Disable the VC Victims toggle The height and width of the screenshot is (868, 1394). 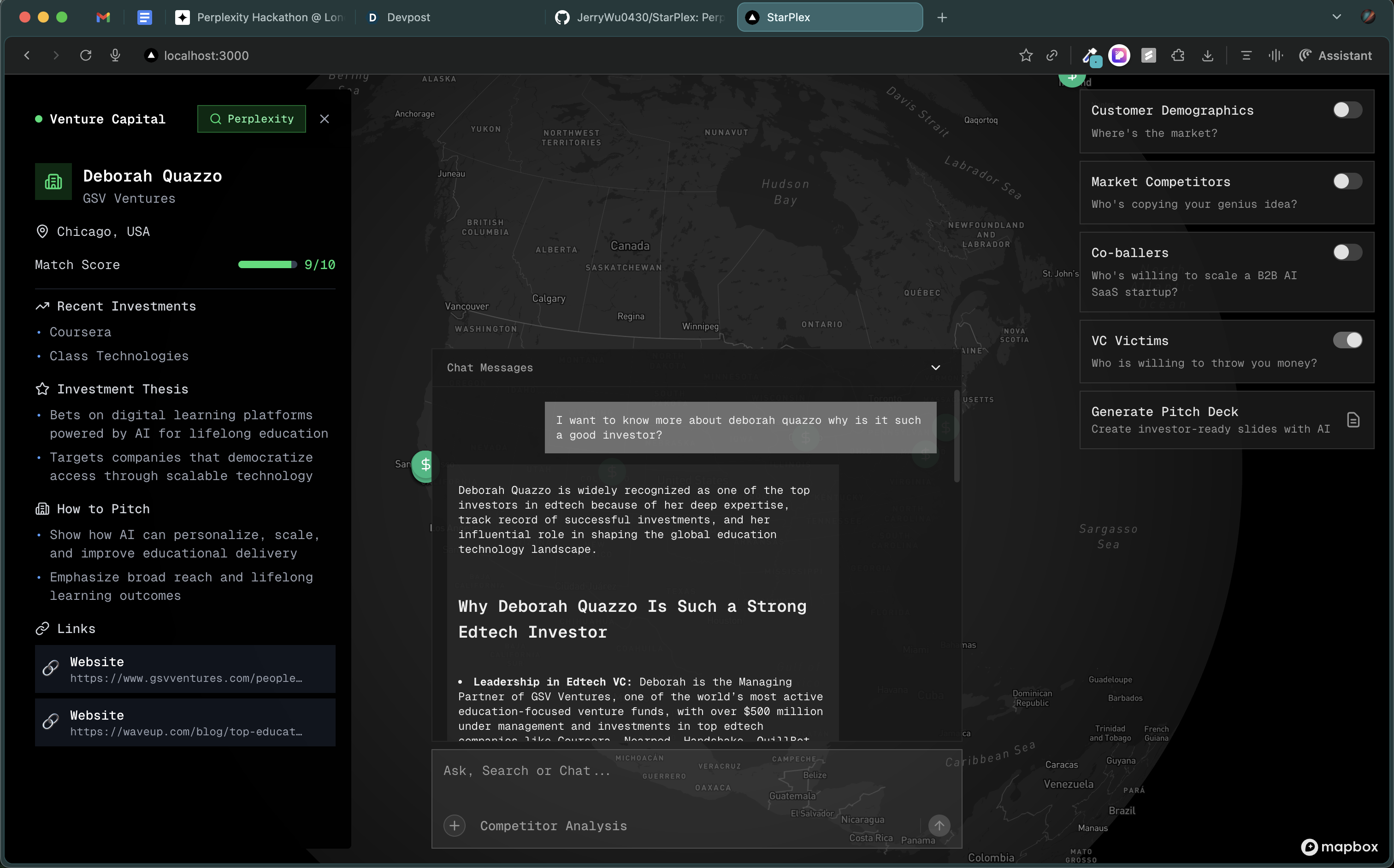(x=1347, y=340)
